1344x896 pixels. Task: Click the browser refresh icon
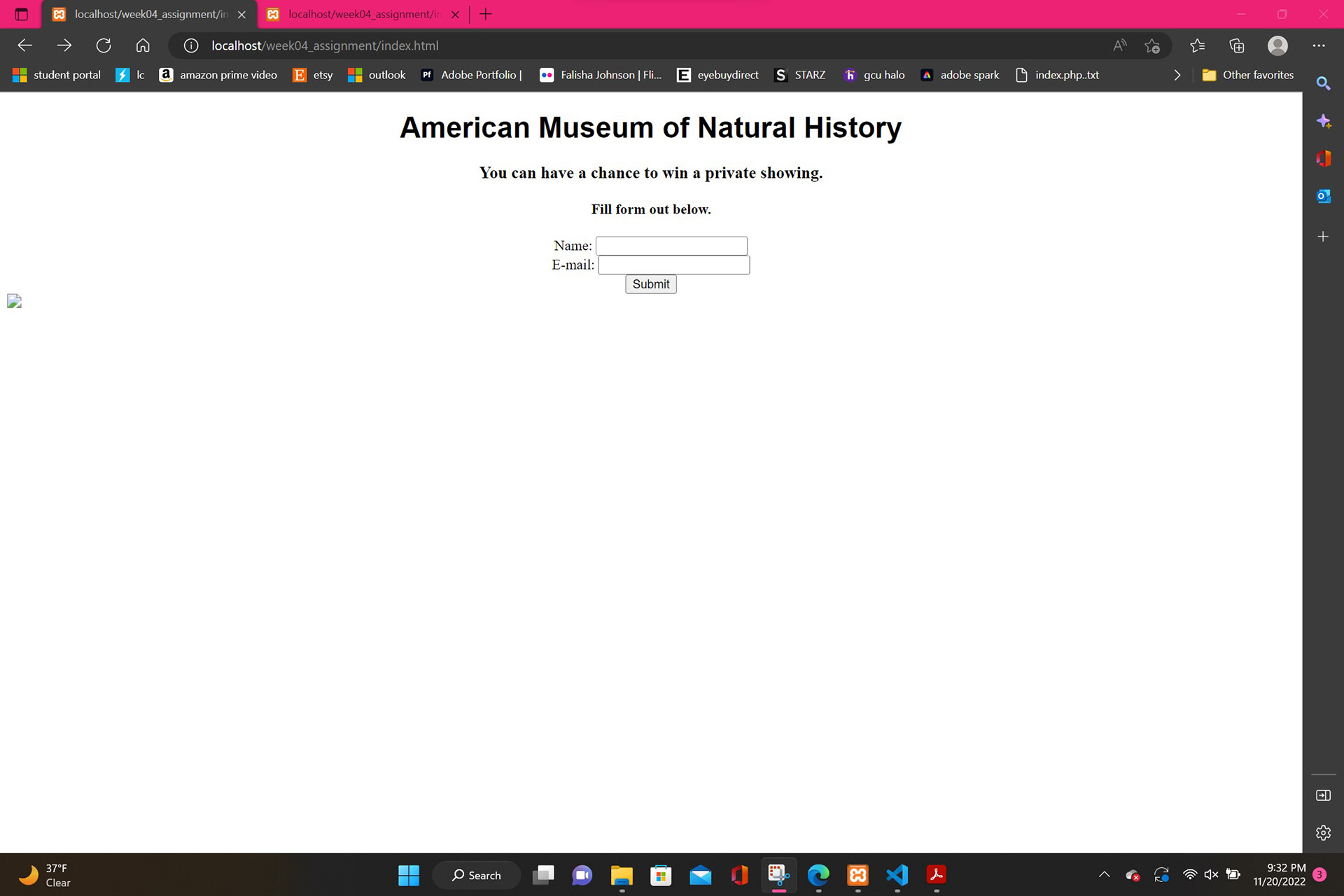point(104,45)
